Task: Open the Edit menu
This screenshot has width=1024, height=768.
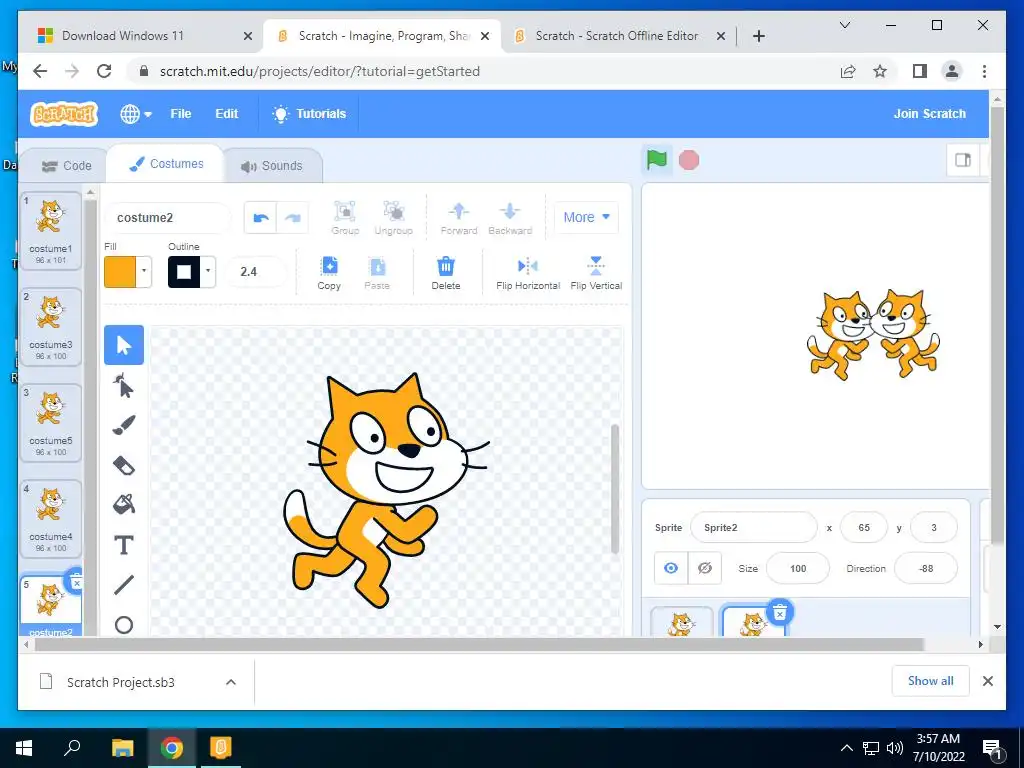Action: (x=227, y=114)
